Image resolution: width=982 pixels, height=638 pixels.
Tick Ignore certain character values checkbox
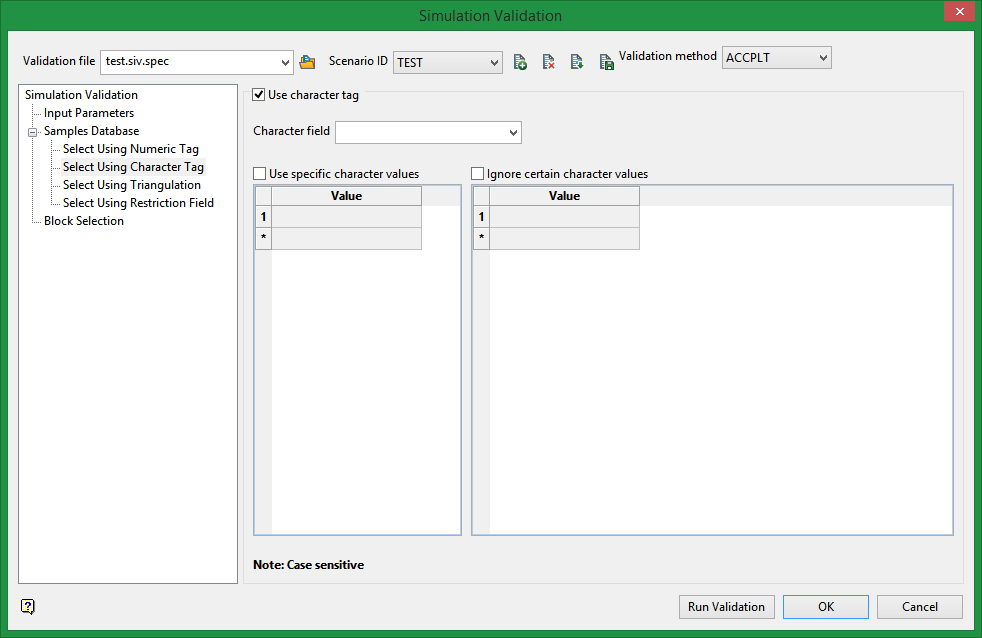[x=478, y=174]
